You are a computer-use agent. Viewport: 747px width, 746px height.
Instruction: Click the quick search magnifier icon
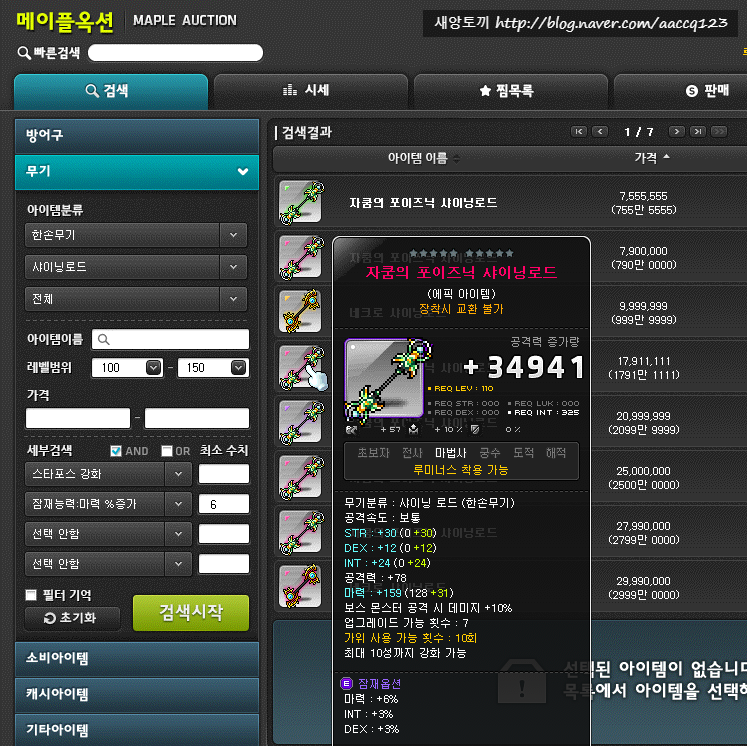[x=24, y=52]
